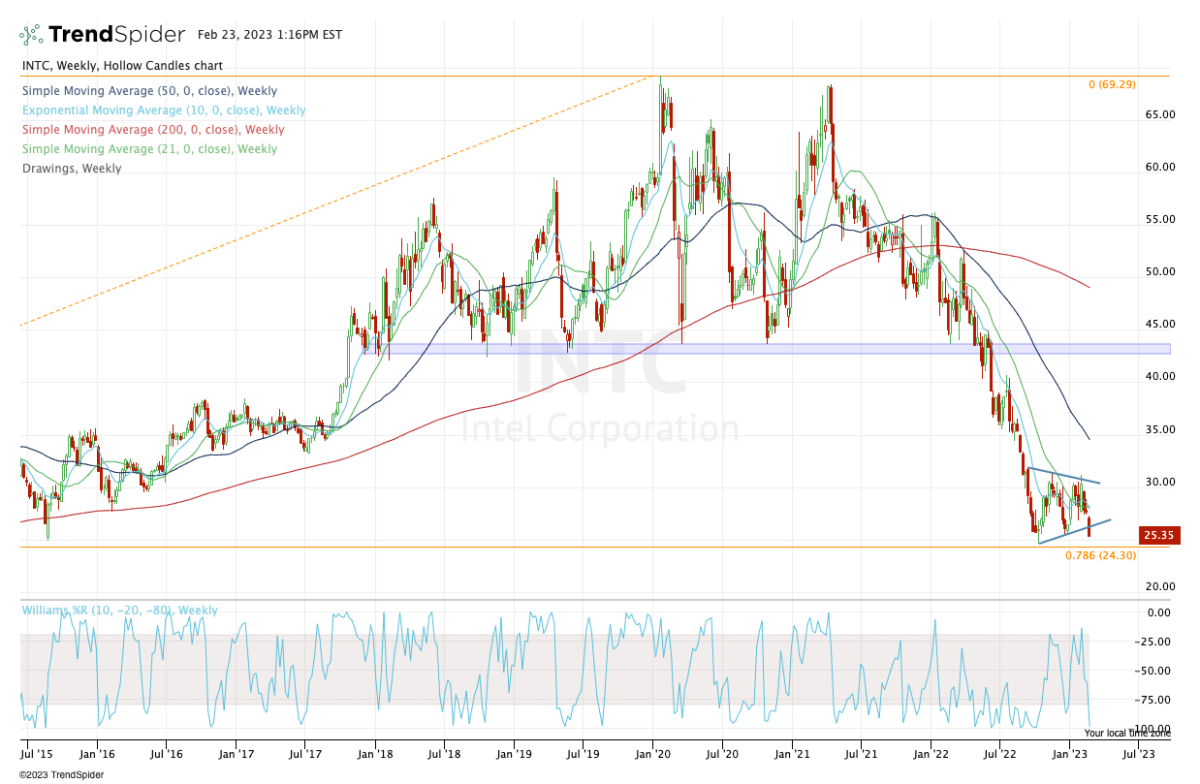1200x784 pixels.
Task: Click the 40.00 price axis label
Action: pos(1159,377)
